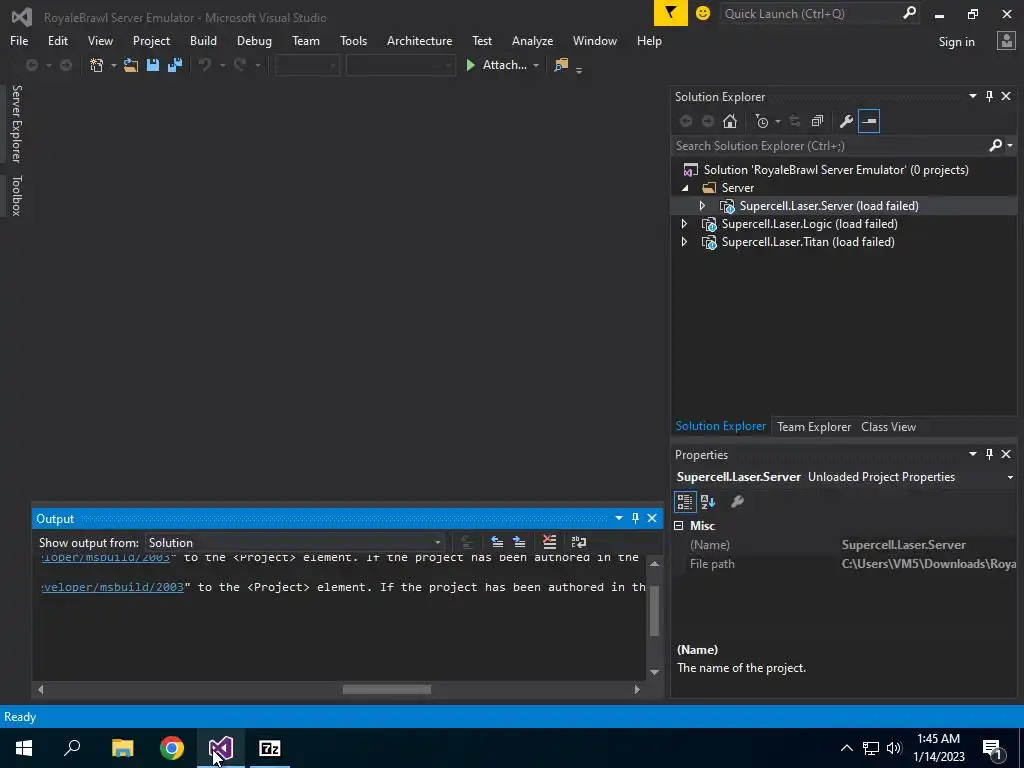Image resolution: width=1024 pixels, height=768 pixels.
Task: Open the Toolbox side tab
Action: point(16,195)
